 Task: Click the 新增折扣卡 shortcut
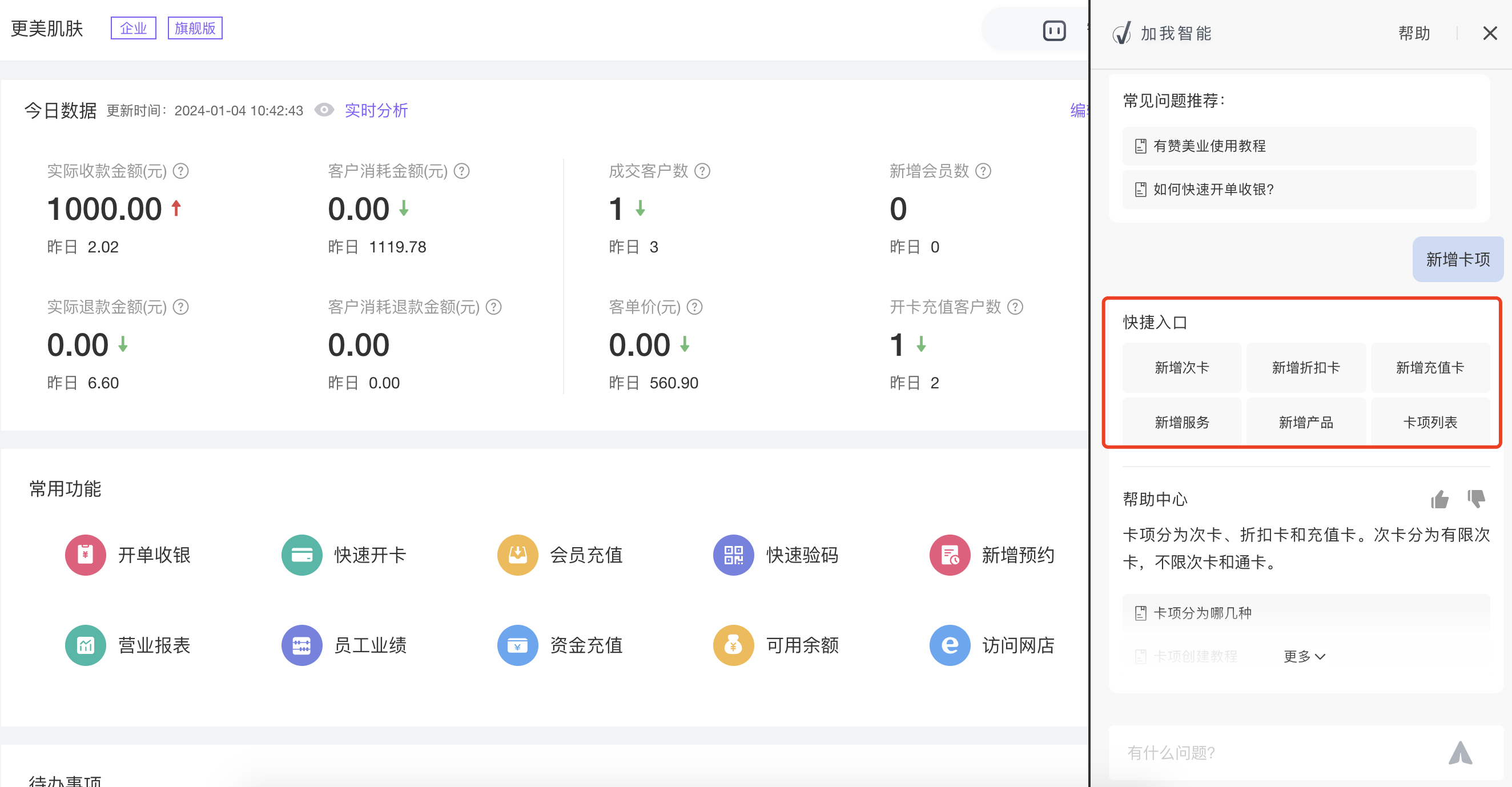pos(1306,367)
